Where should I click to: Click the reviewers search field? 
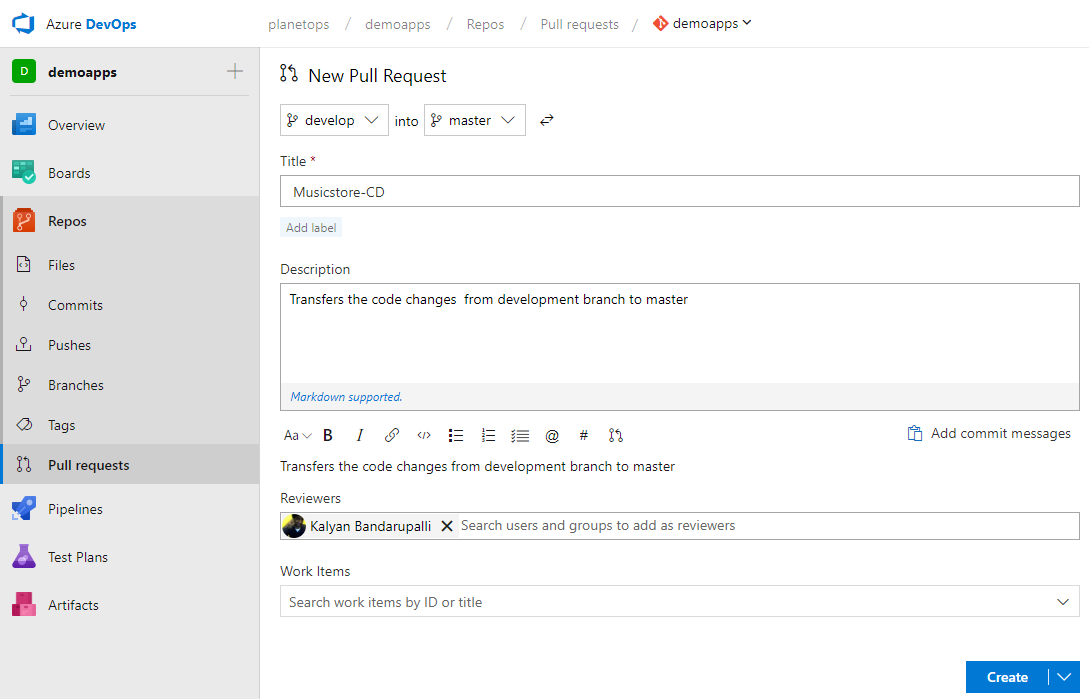(768, 526)
